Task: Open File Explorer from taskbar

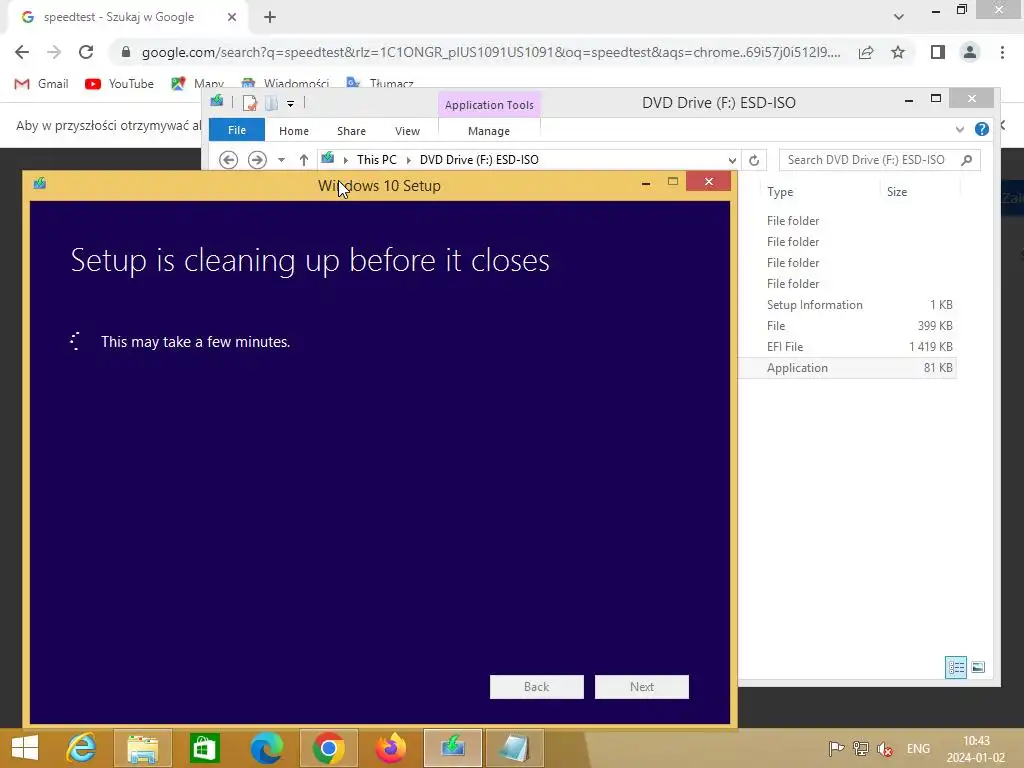Action: click(143, 748)
